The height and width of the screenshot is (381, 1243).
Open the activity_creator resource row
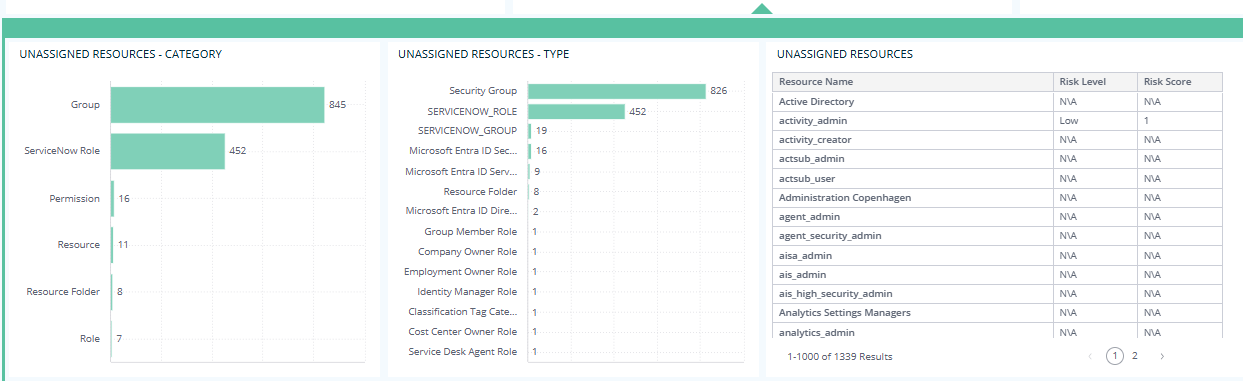[997, 140]
